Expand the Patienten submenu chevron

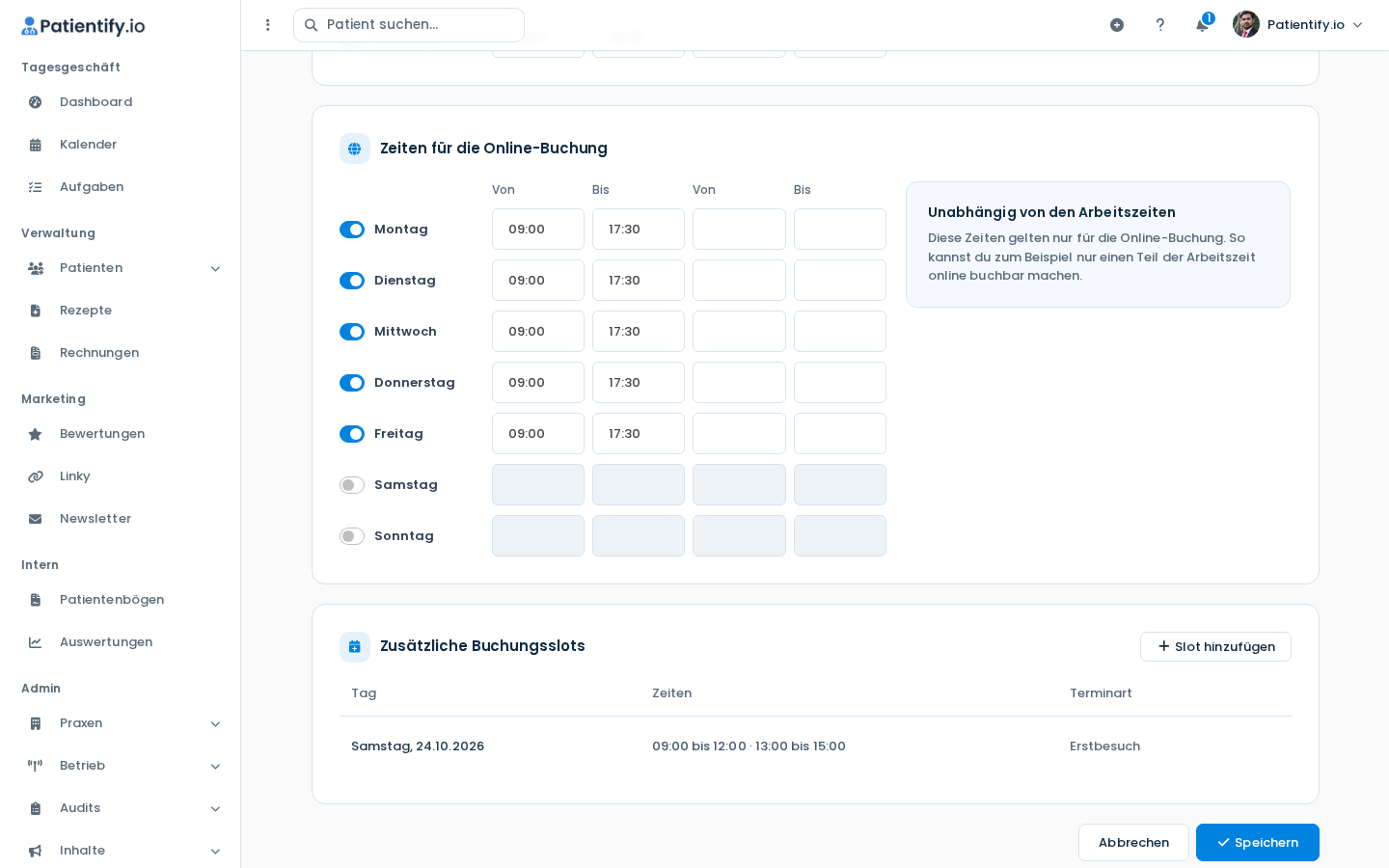click(x=216, y=269)
